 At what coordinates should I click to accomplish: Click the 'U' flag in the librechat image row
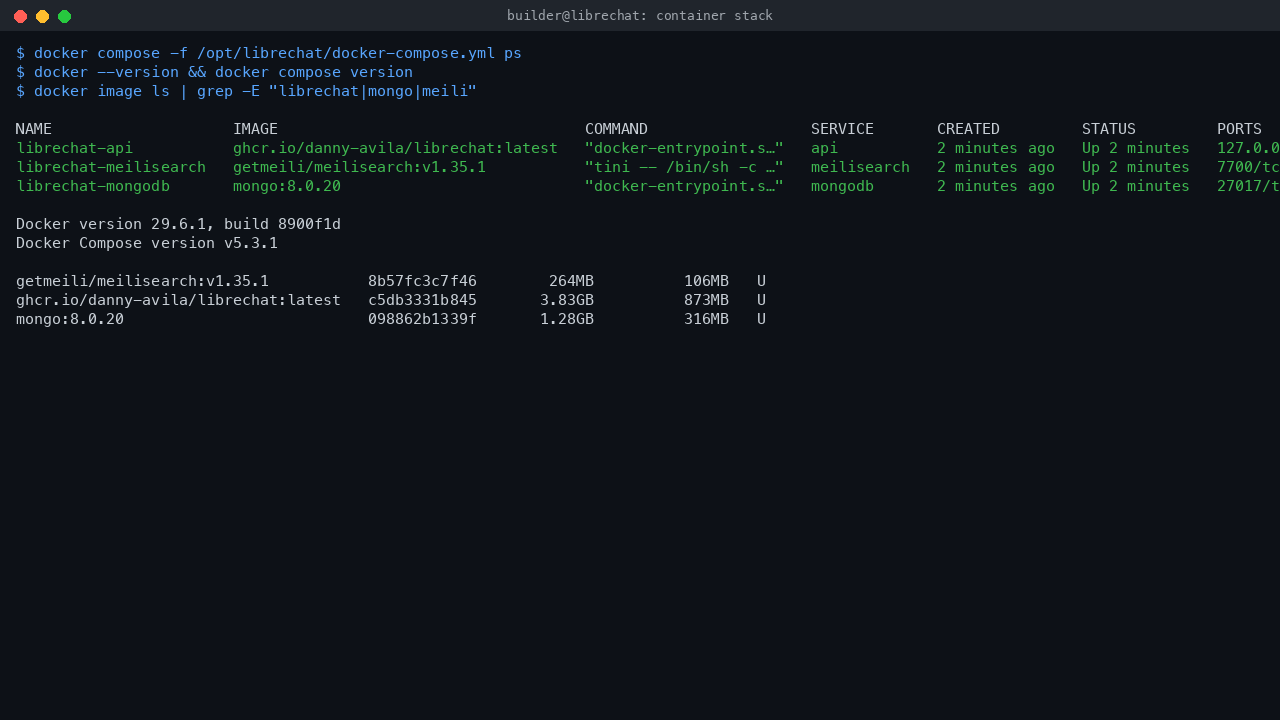click(761, 300)
